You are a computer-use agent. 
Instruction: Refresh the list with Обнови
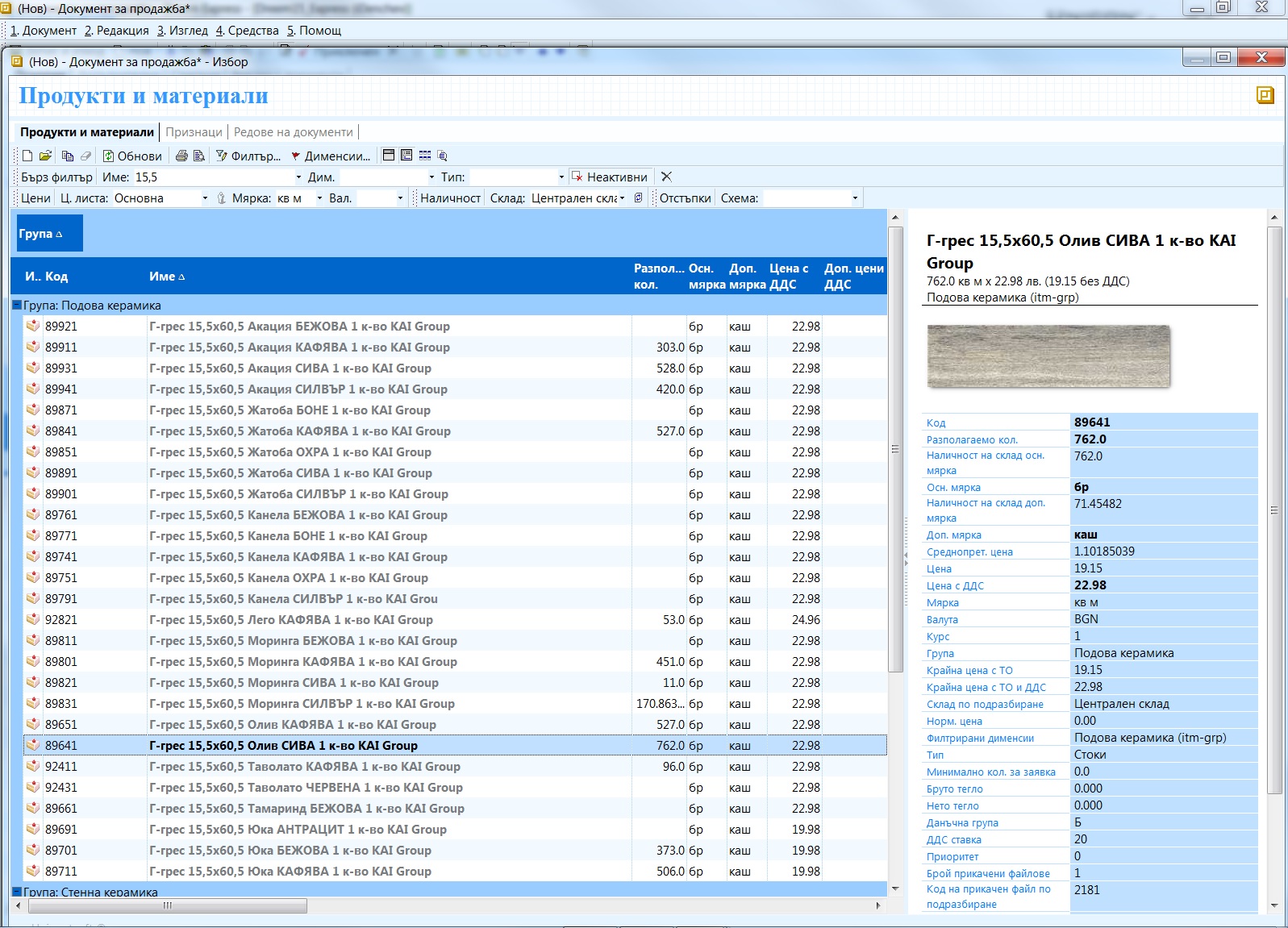point(132,156)
